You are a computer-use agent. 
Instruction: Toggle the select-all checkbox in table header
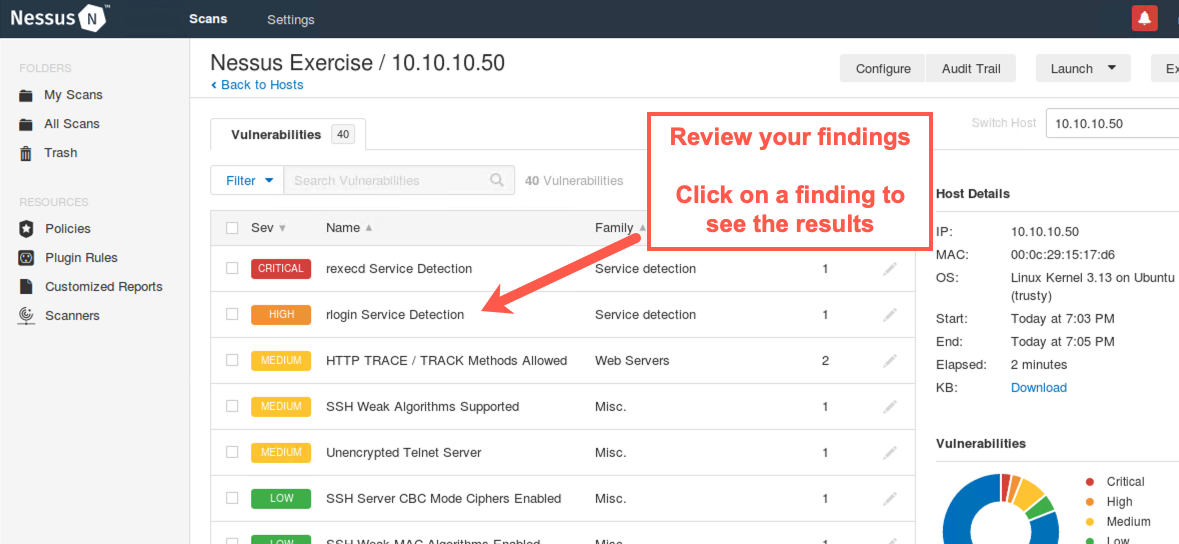click(232, 228)
